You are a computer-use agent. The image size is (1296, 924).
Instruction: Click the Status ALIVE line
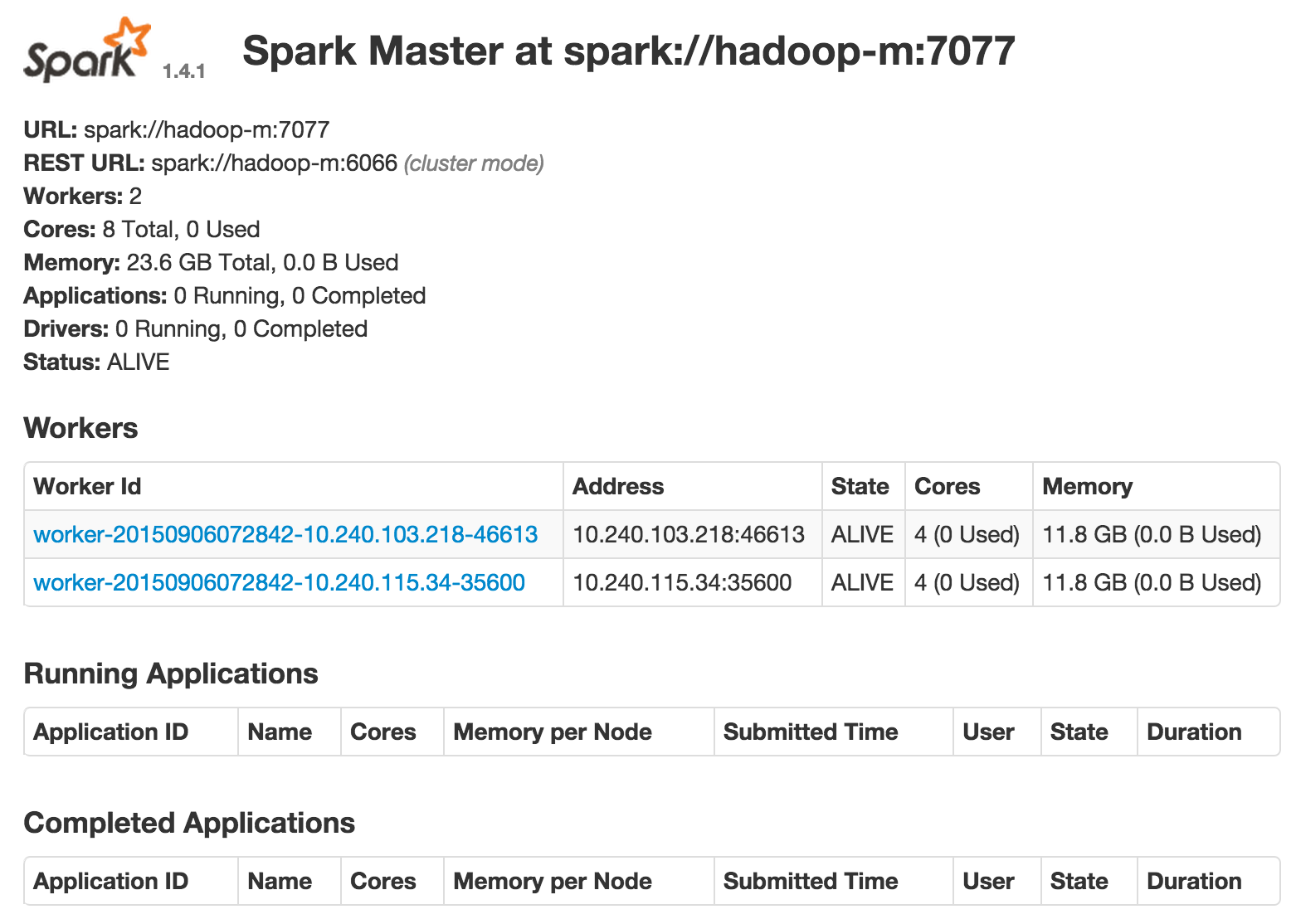coord(96,362)
